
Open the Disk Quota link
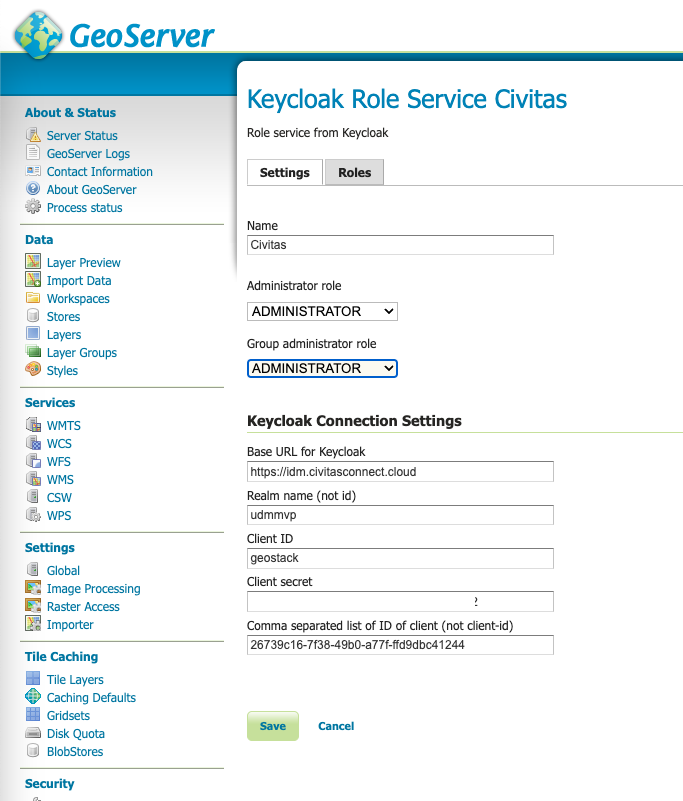coord(76,734)
